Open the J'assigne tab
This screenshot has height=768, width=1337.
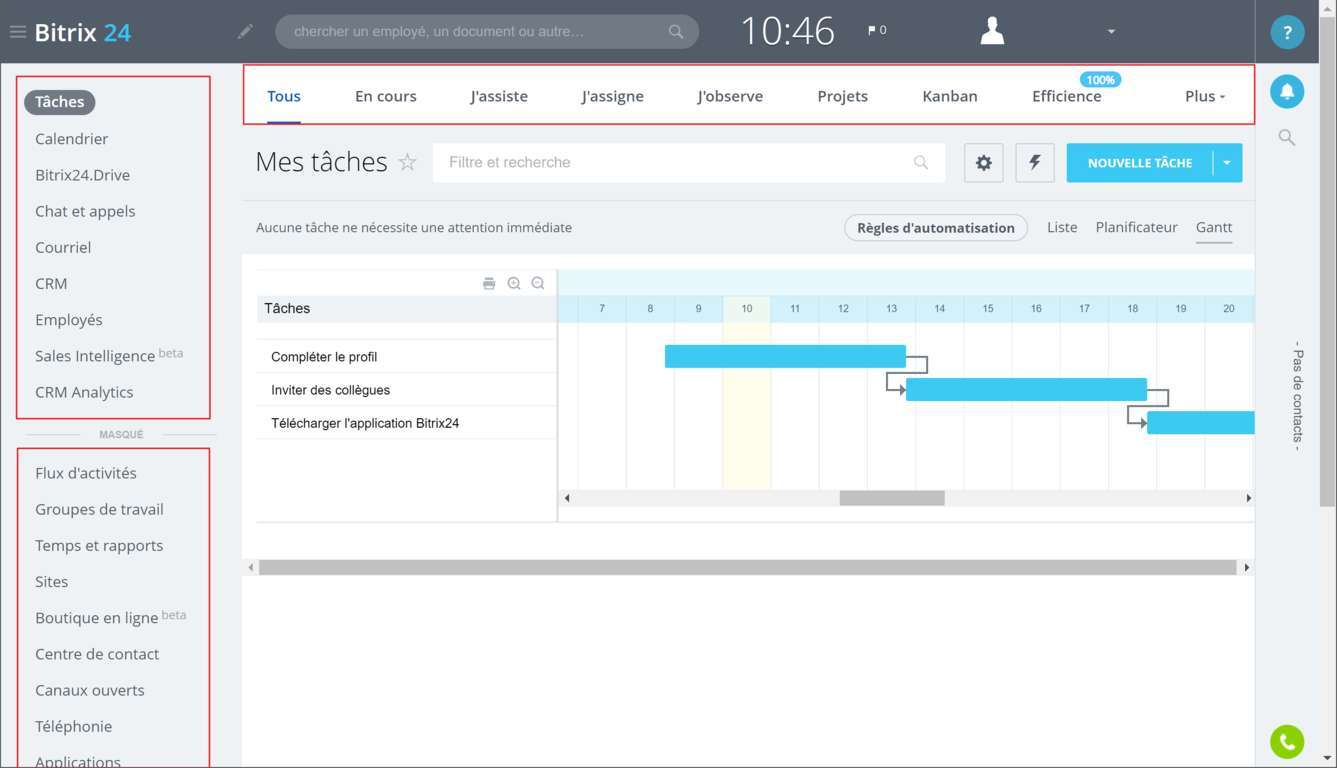(x=613, y=96)
